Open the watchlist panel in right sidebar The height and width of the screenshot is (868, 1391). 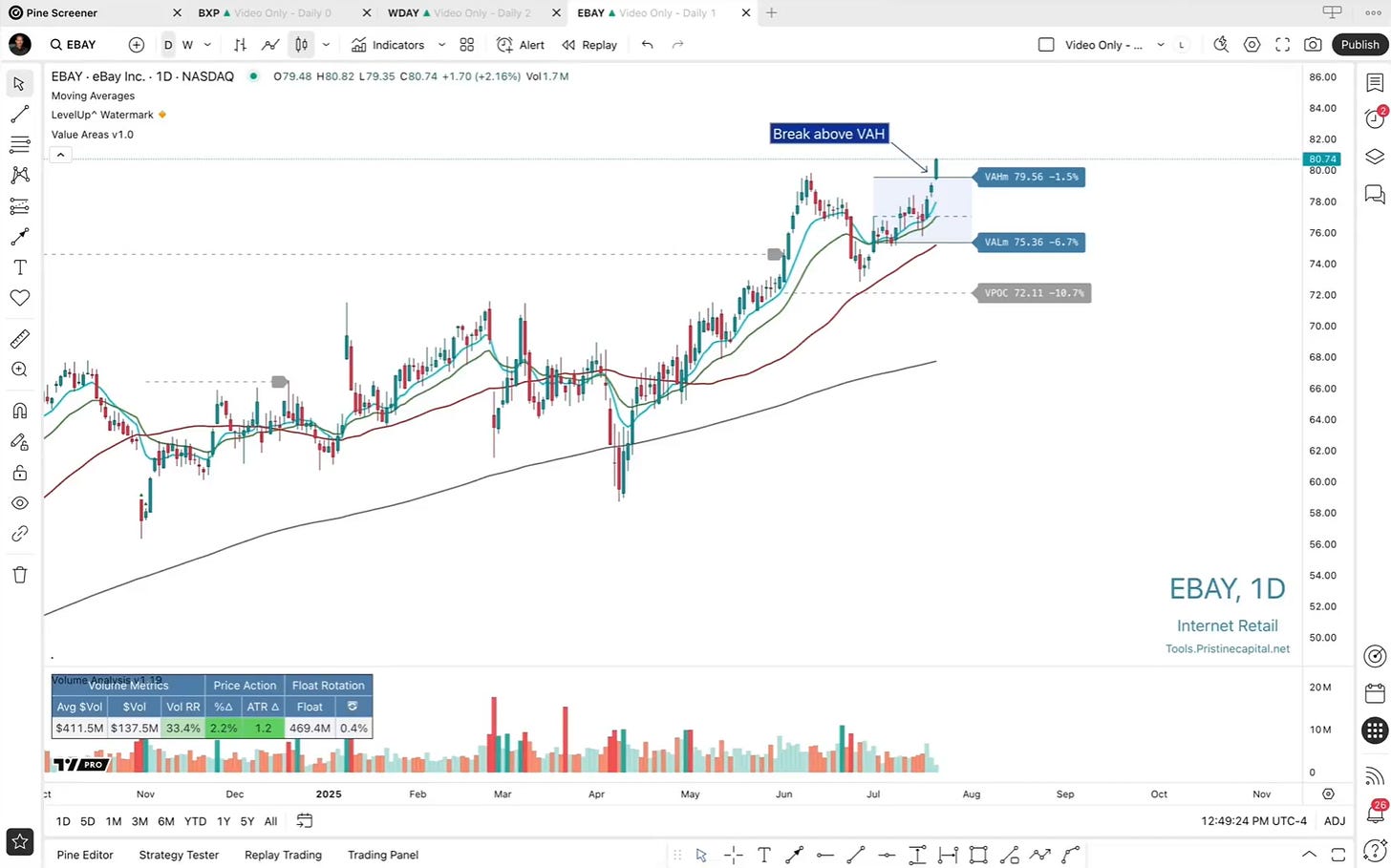(1375, 84)
